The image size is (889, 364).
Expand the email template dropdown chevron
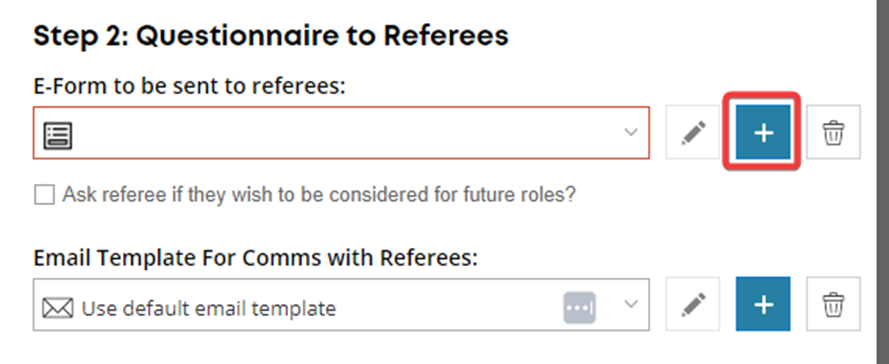click(x=630, y=304)
